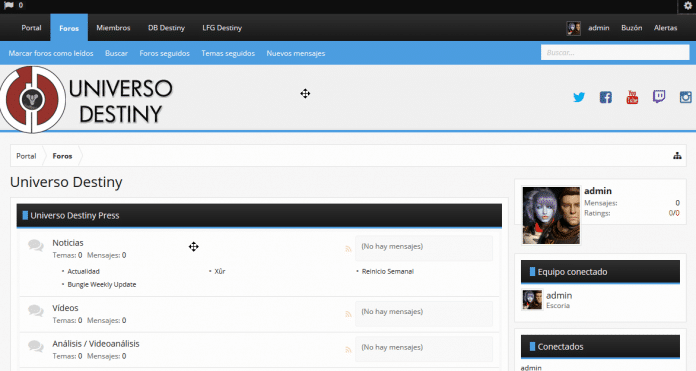Open the Vídeos RSS feed icon
This screenshot has width=696, height=371.
coord(348,314)
